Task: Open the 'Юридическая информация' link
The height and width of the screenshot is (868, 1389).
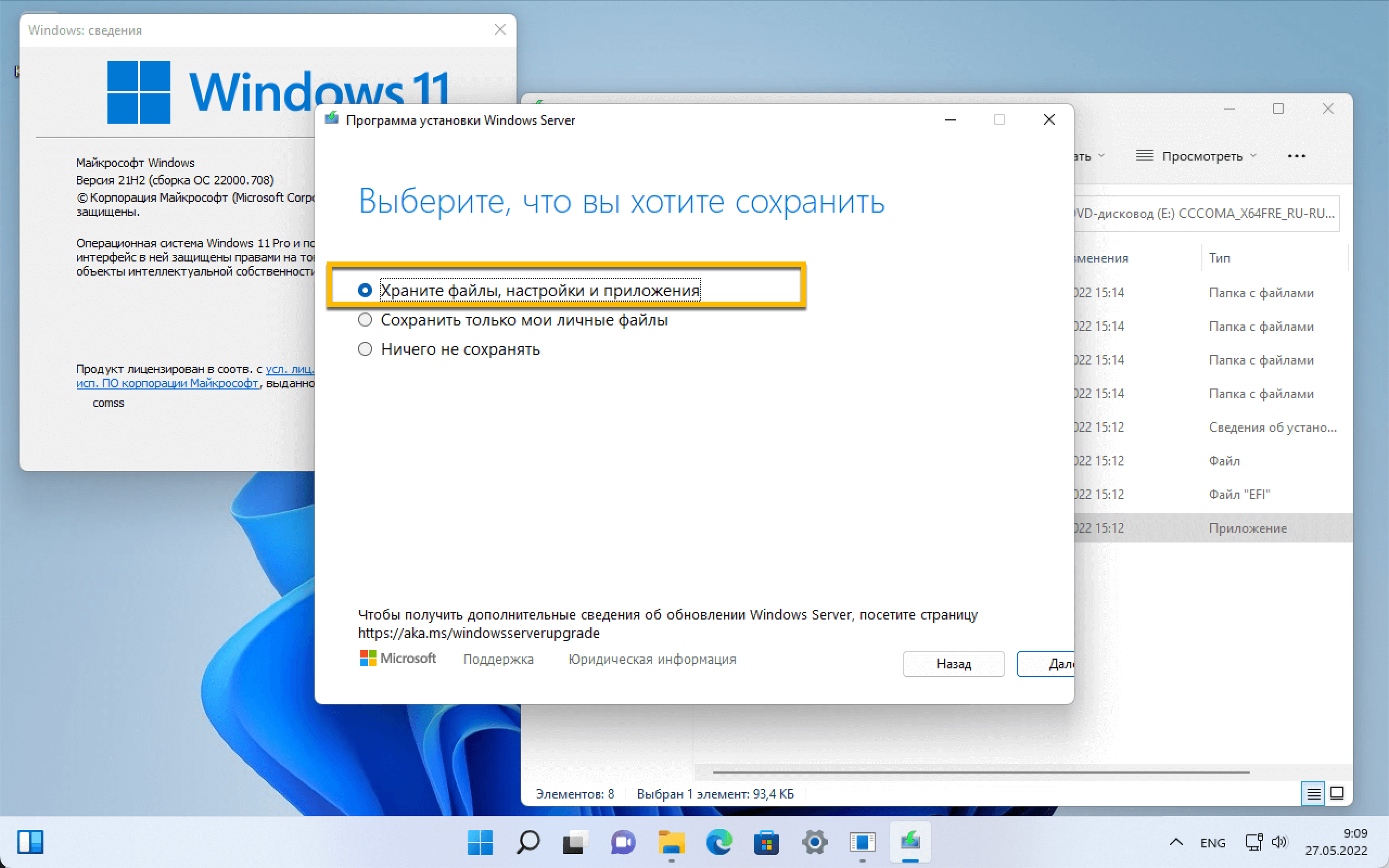Action: [x=652, y=660]
